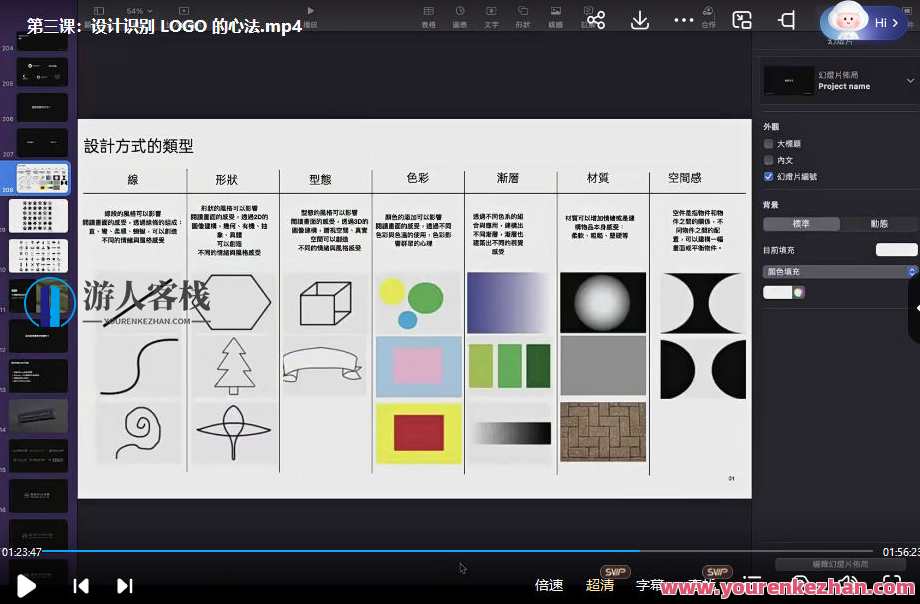Select the red-on-yellow rectangle image
Image resolution: width=920 pixels, height=604 pixels.
(x=418, y=433)
